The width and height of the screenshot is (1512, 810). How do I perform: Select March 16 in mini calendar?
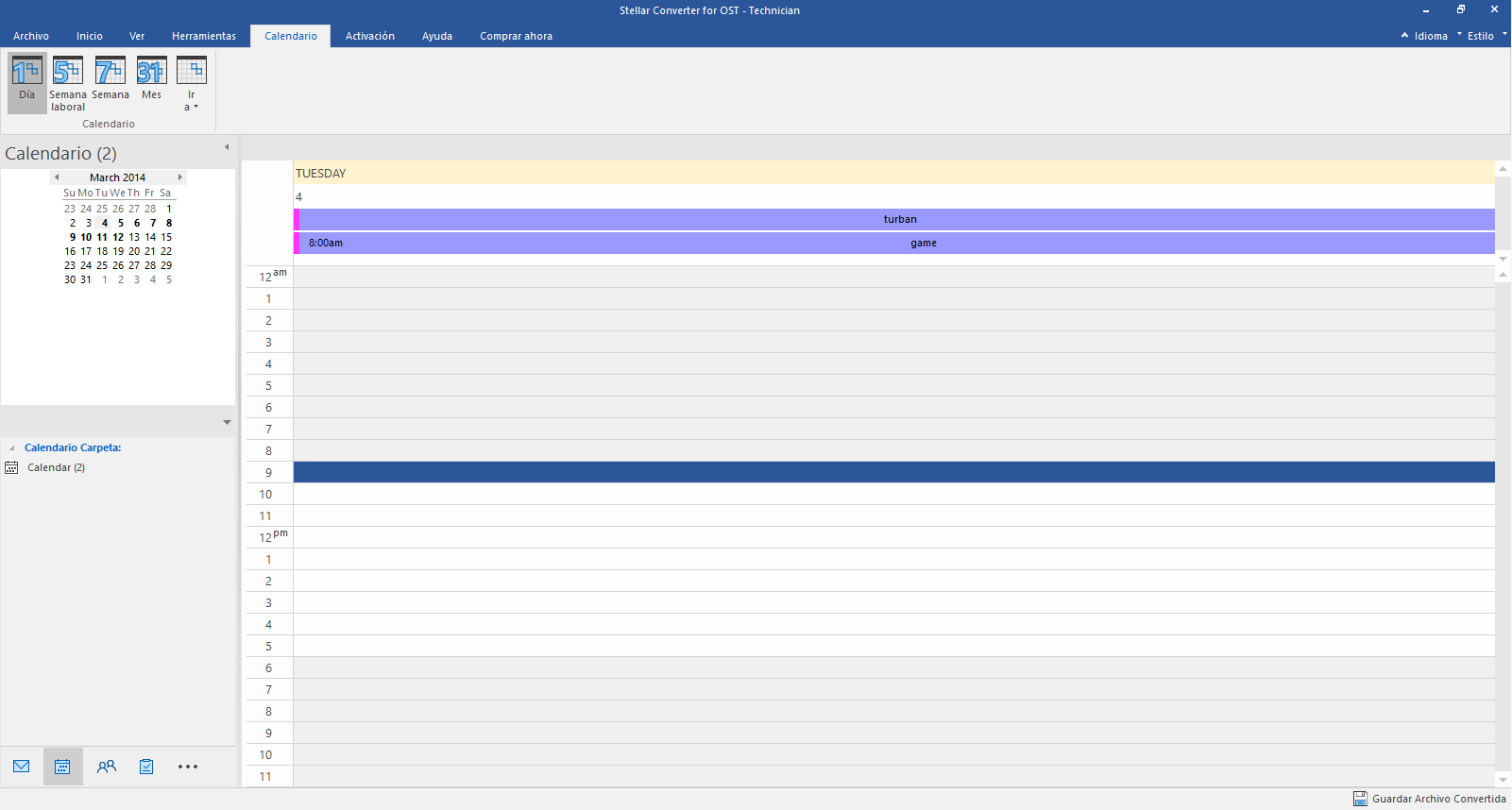point(70,251)
